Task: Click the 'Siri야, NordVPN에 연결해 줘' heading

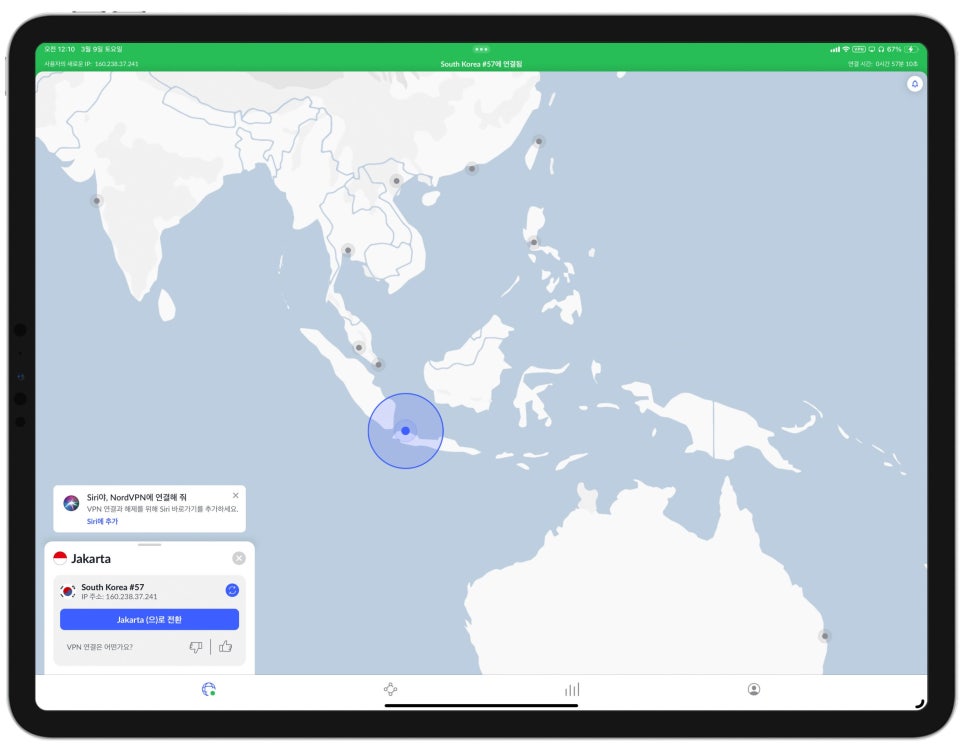Action: (x=137, y=497)
